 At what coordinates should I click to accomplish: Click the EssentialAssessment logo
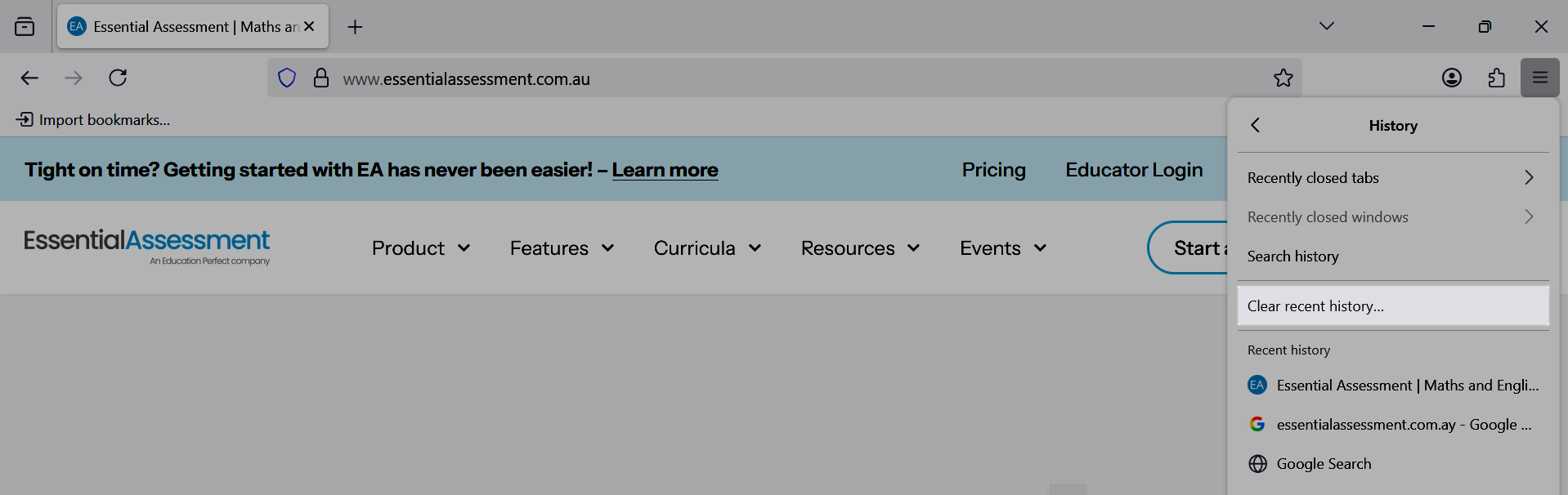147,247
